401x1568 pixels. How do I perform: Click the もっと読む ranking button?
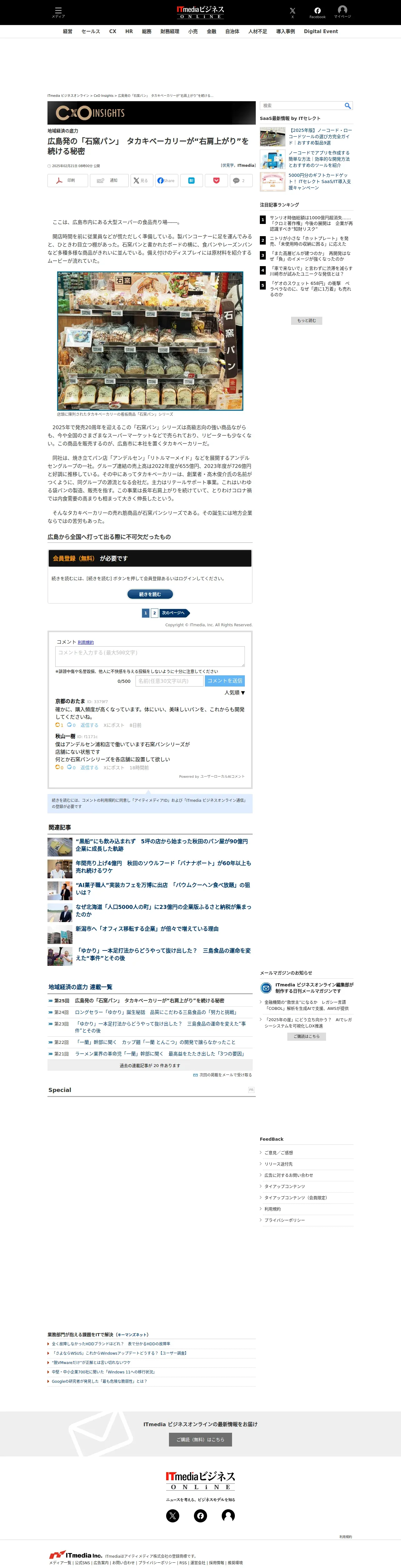tap(307, 321)
